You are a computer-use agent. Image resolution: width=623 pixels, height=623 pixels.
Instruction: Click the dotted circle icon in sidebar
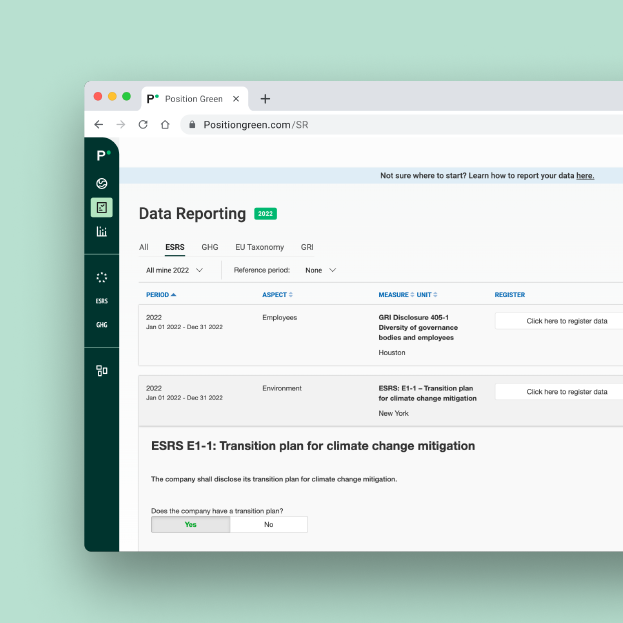pos(101,277)
